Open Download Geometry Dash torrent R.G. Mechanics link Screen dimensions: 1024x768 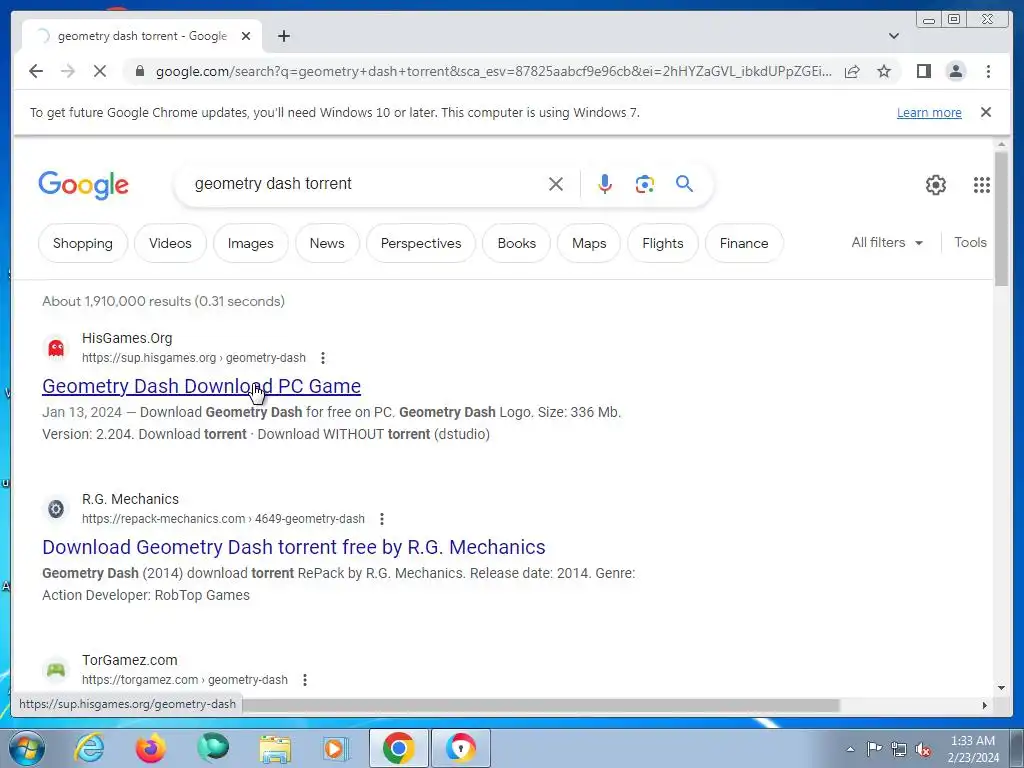tap(294, 547)
